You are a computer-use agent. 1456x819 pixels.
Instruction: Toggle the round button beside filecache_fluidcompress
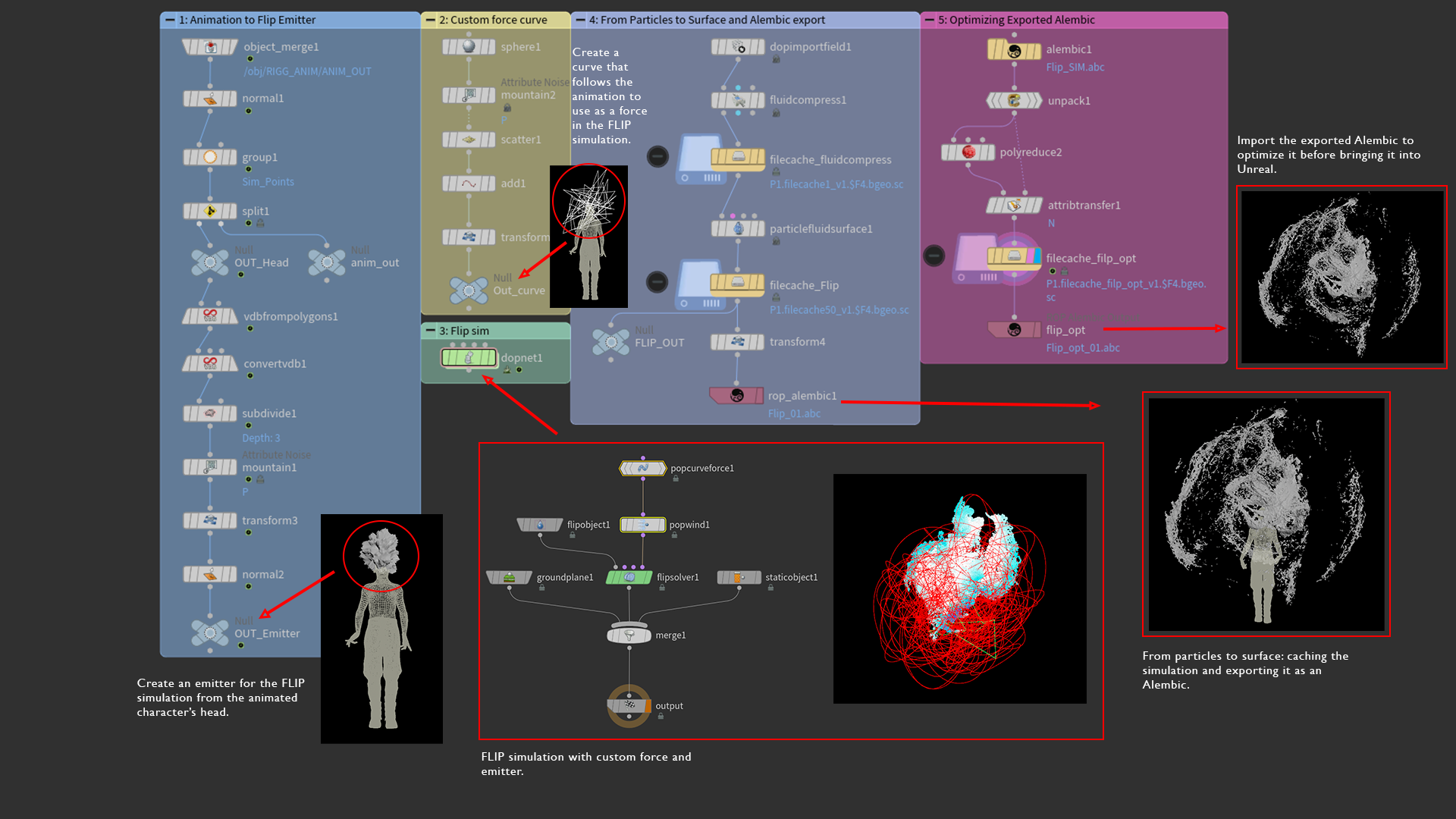point(657,156)
